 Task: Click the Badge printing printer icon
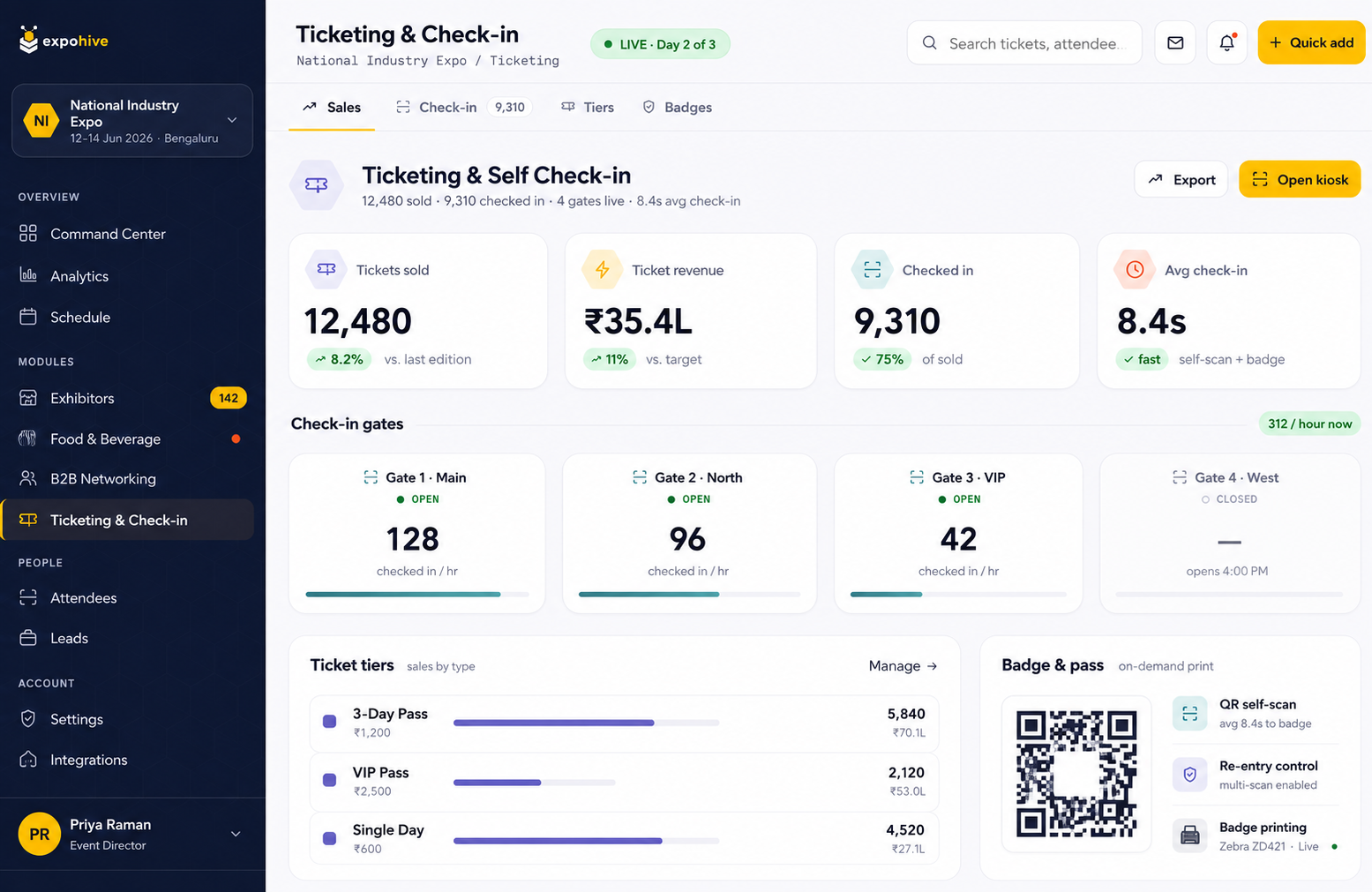(x=1189, y=836)
